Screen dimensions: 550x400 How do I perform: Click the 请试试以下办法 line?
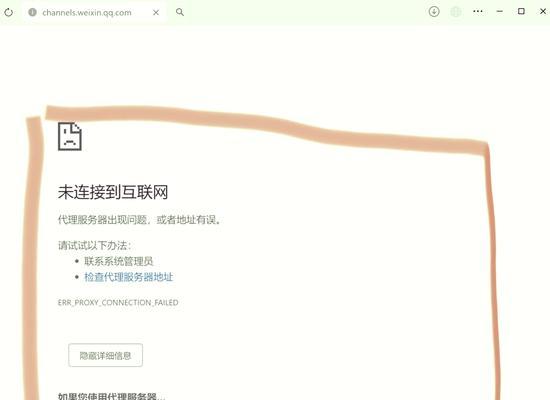95,245
